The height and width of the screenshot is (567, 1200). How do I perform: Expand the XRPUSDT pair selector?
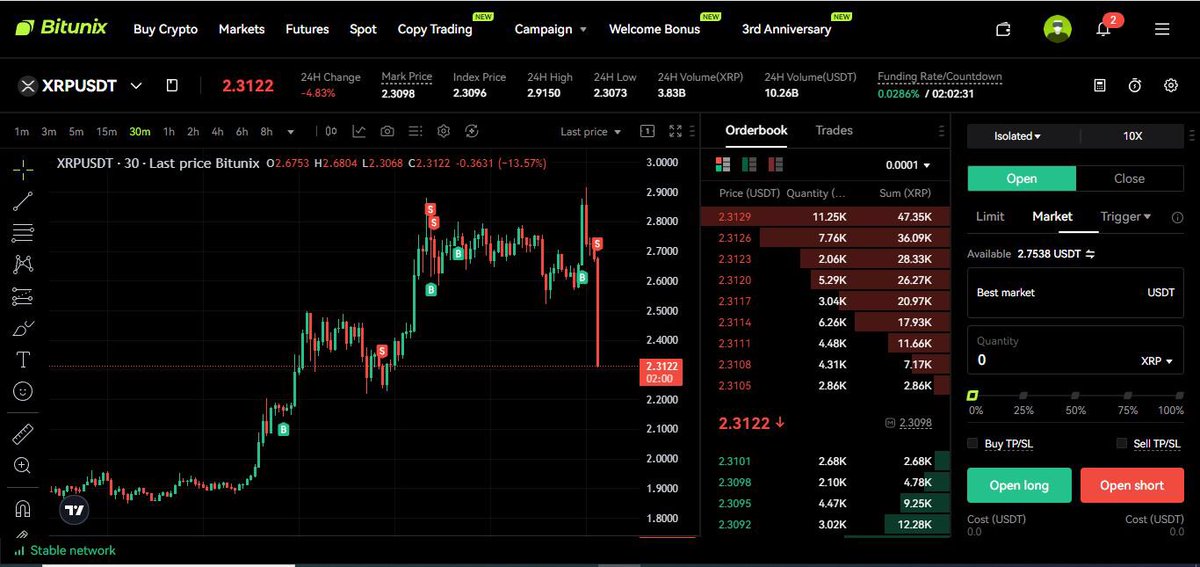[x=137, y=86]
